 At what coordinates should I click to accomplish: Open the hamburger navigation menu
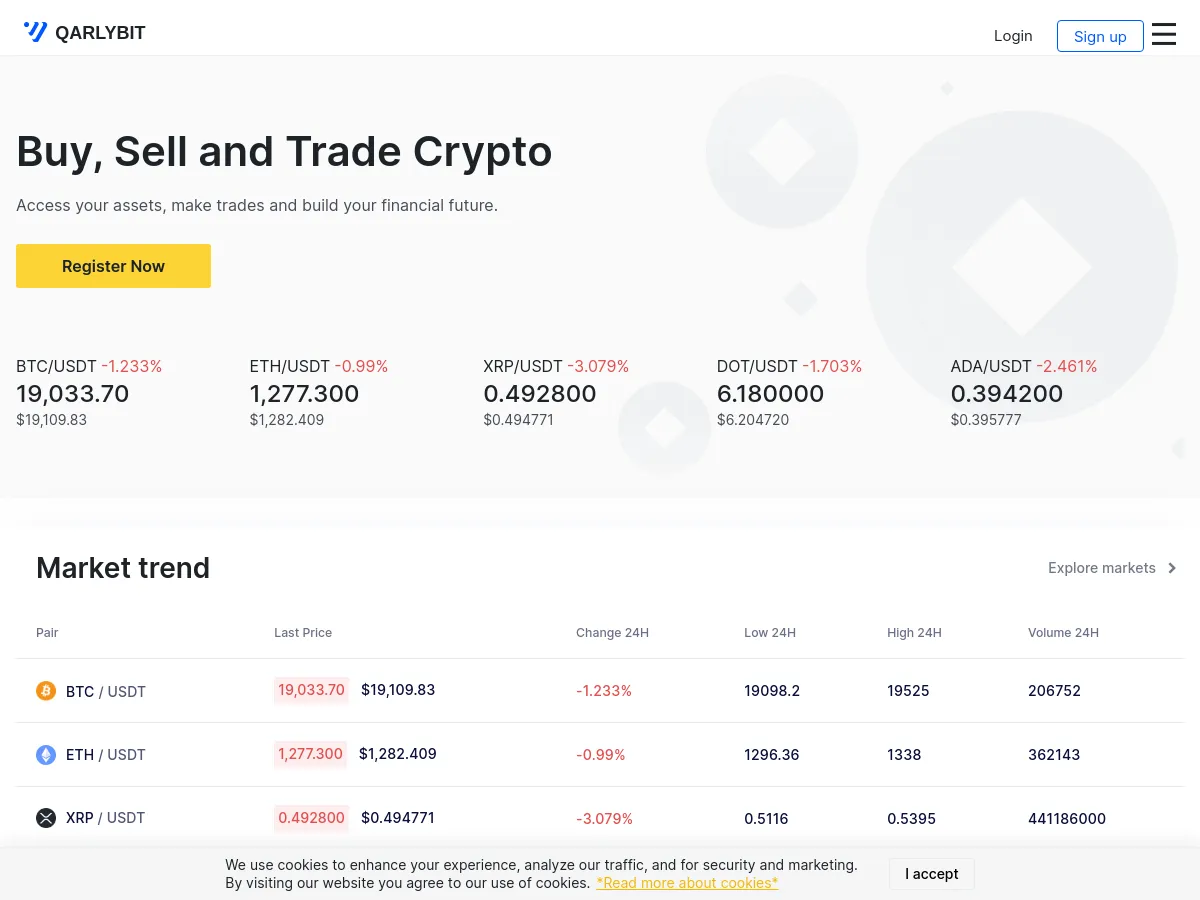1163,33
